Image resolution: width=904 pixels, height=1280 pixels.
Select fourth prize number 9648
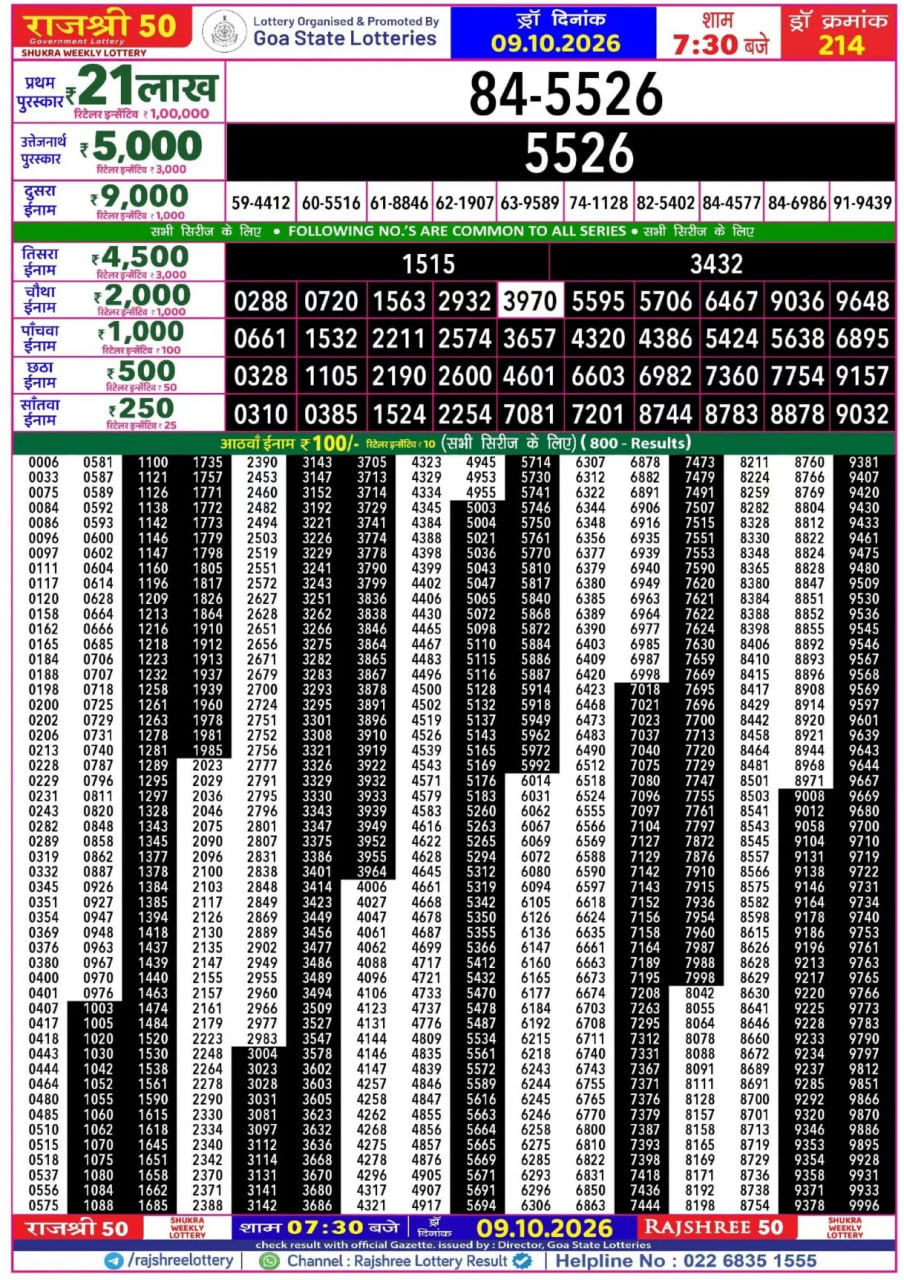click(x=862, y=302)
